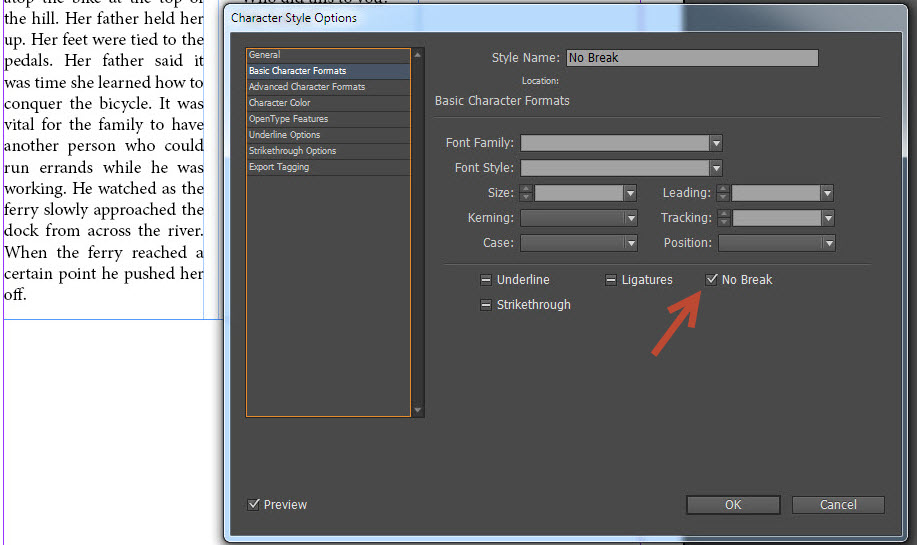Image resolution: width=917 pixels, height=545 pixels.
Task: Open the Font Style dropdown arrow
Action: click(x=716, y=168)
